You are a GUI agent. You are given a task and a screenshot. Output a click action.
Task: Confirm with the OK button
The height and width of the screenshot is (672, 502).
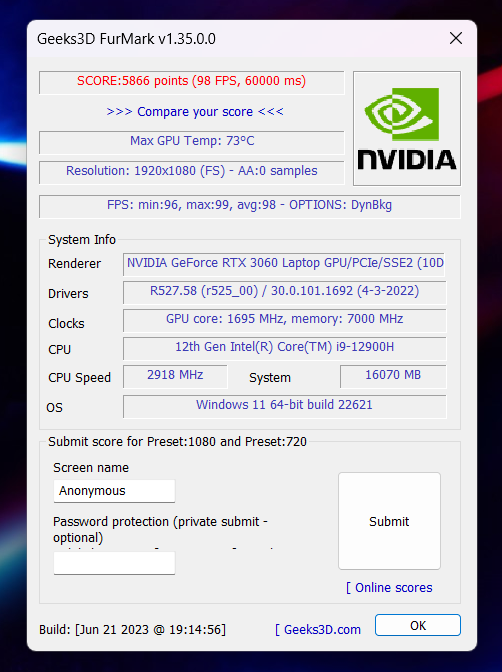pyautogui.click(x=418, y=625)
